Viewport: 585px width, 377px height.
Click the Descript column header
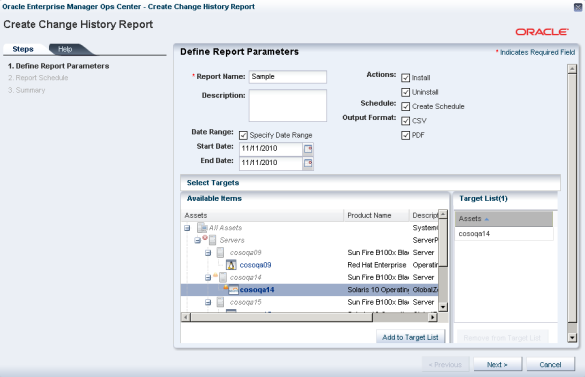(x=424, y=215)
